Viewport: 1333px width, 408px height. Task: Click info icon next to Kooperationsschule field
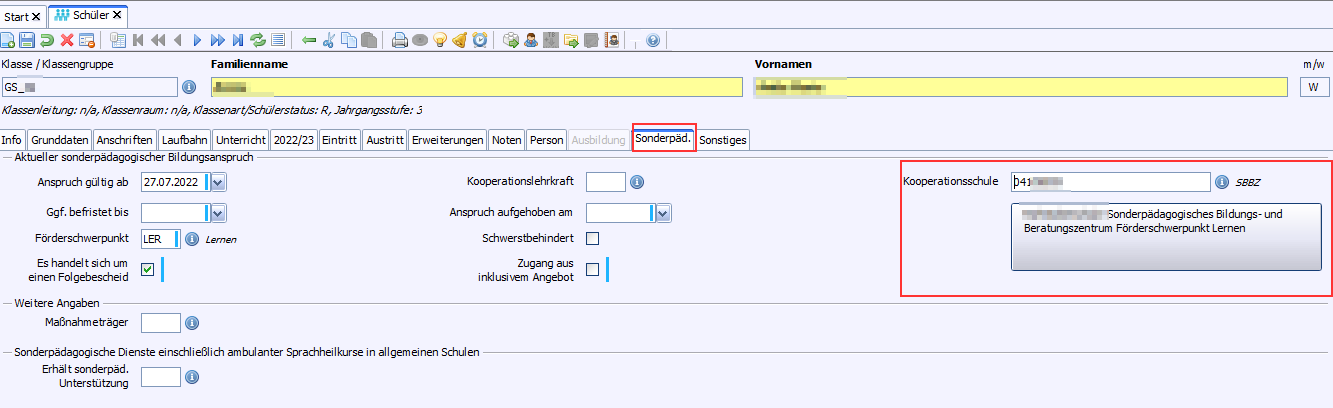(x=1221, y=182)
